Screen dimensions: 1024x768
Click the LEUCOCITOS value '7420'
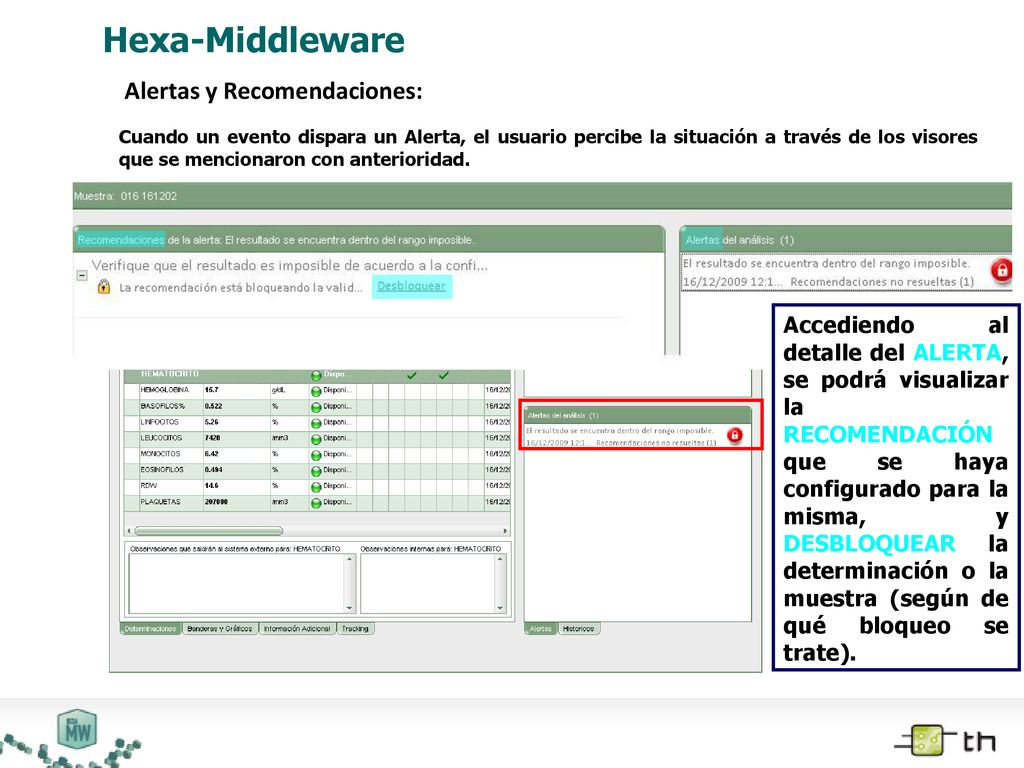212,438
